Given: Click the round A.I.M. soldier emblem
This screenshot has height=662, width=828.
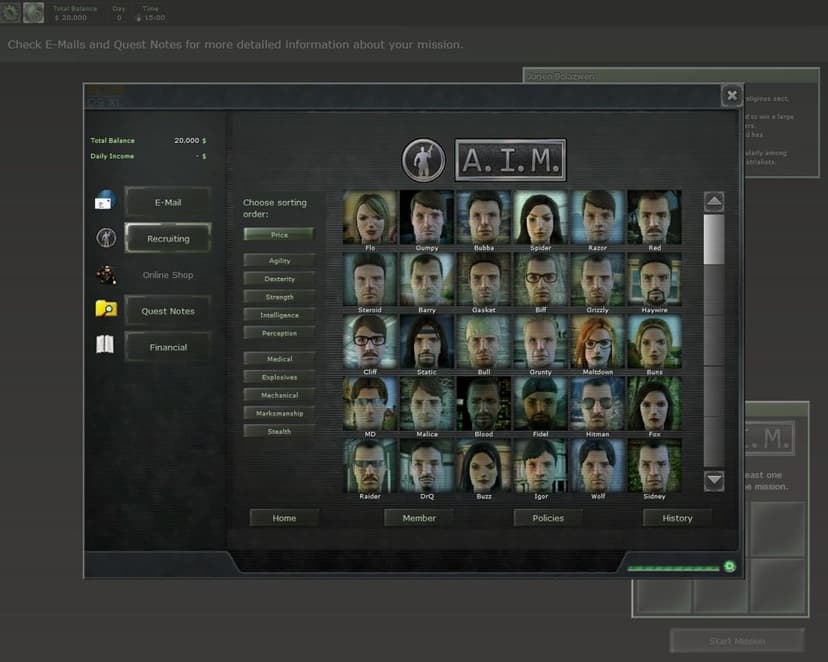Looking at the screenshot, I should (423, 159).
